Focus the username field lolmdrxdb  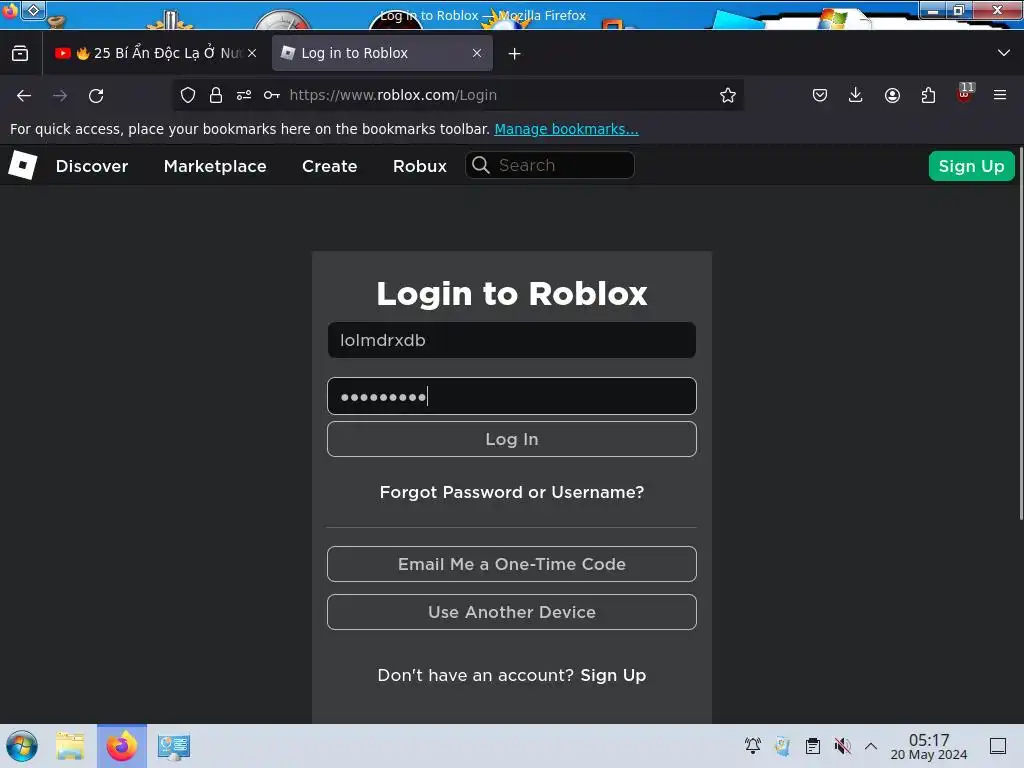coord(511,340)
